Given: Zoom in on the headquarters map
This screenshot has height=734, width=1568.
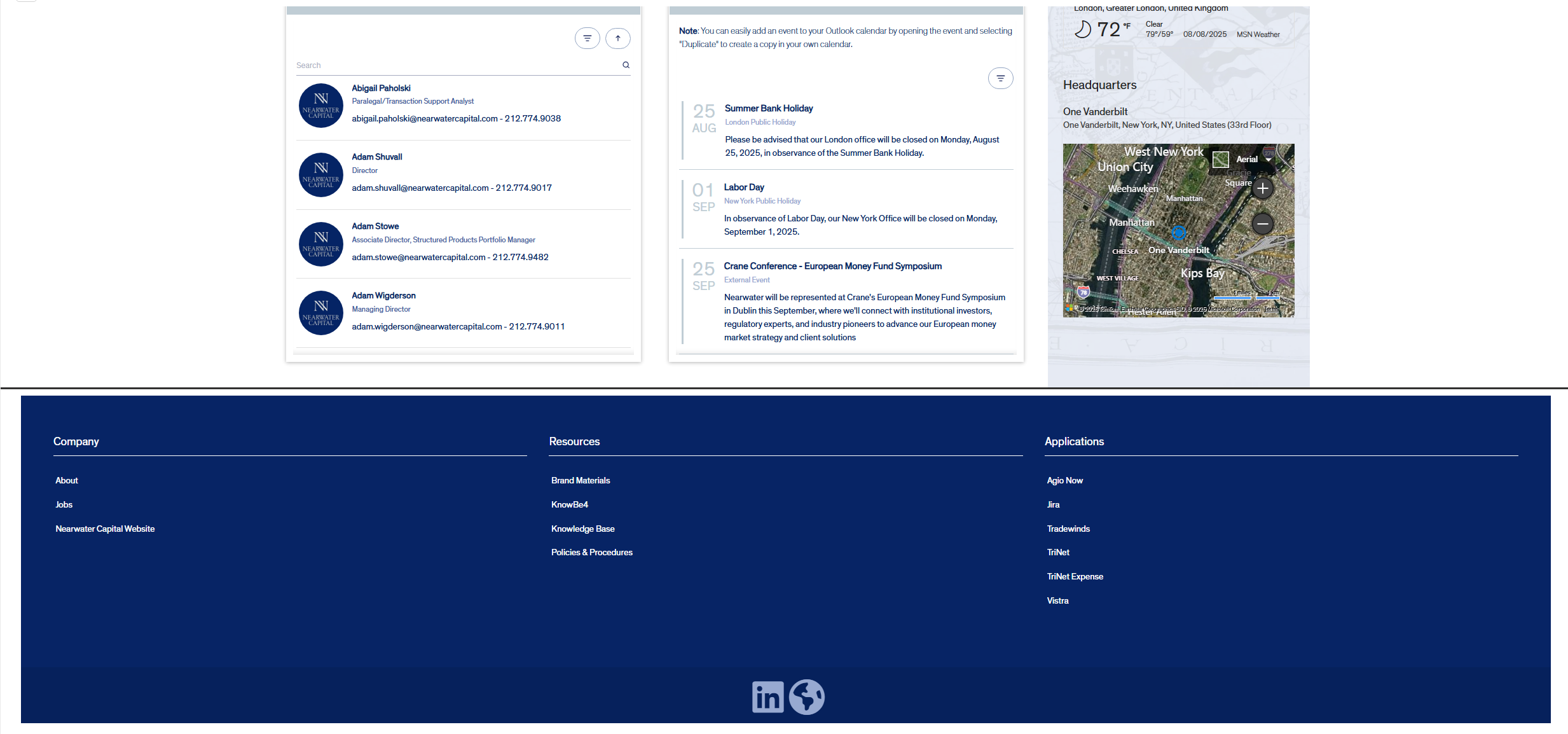Looking at the screenshot, I should 1262,189.
